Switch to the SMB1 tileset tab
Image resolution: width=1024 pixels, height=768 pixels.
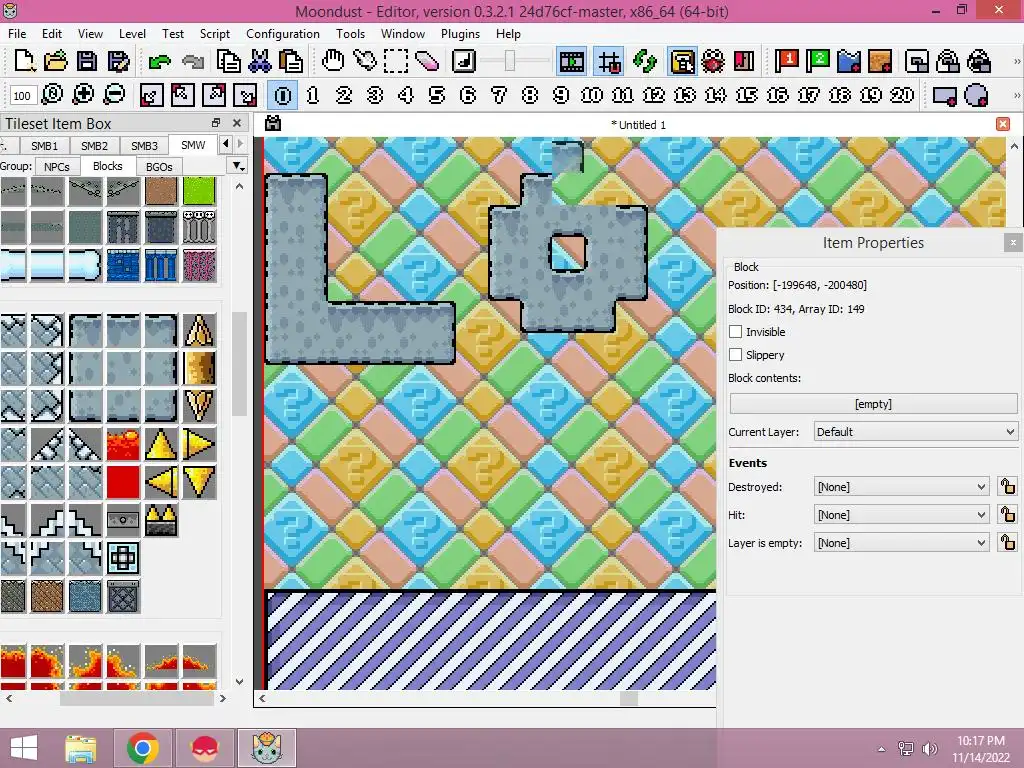coord(44,146)
